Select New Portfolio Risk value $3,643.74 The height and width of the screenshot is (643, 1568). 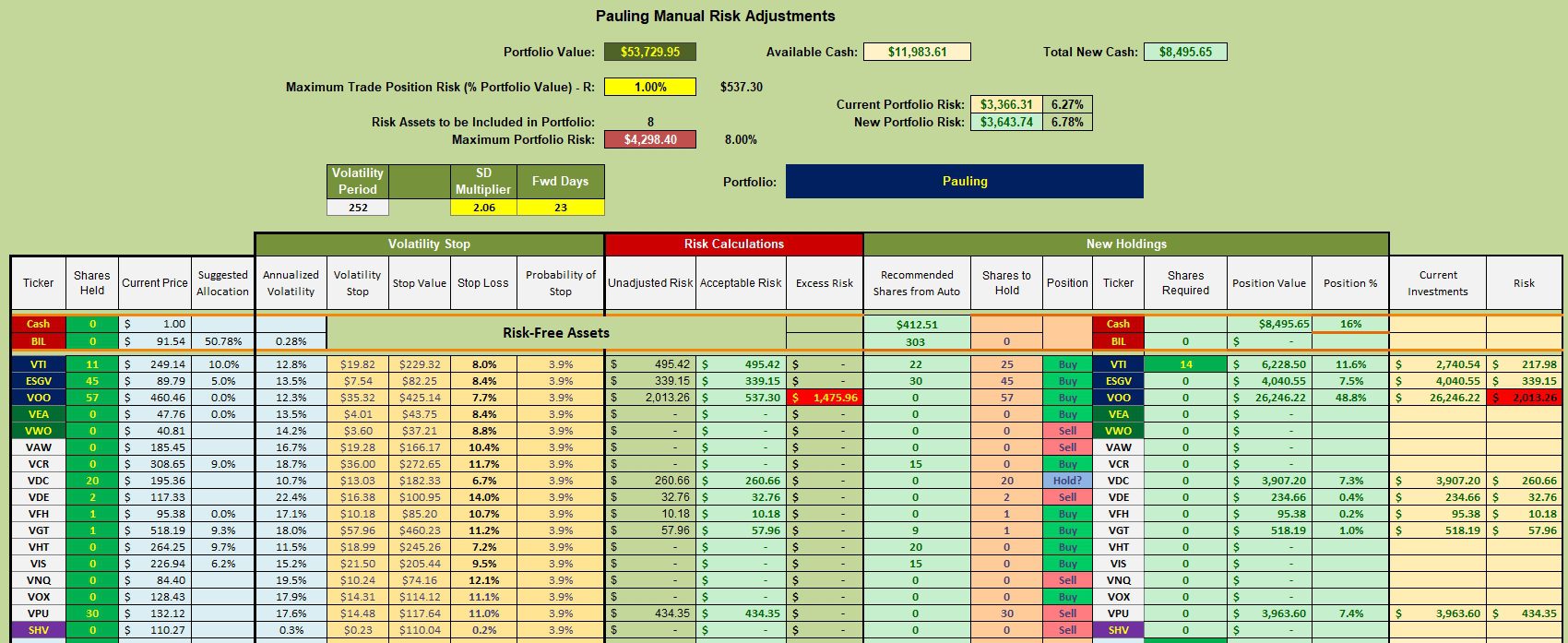1006,122
